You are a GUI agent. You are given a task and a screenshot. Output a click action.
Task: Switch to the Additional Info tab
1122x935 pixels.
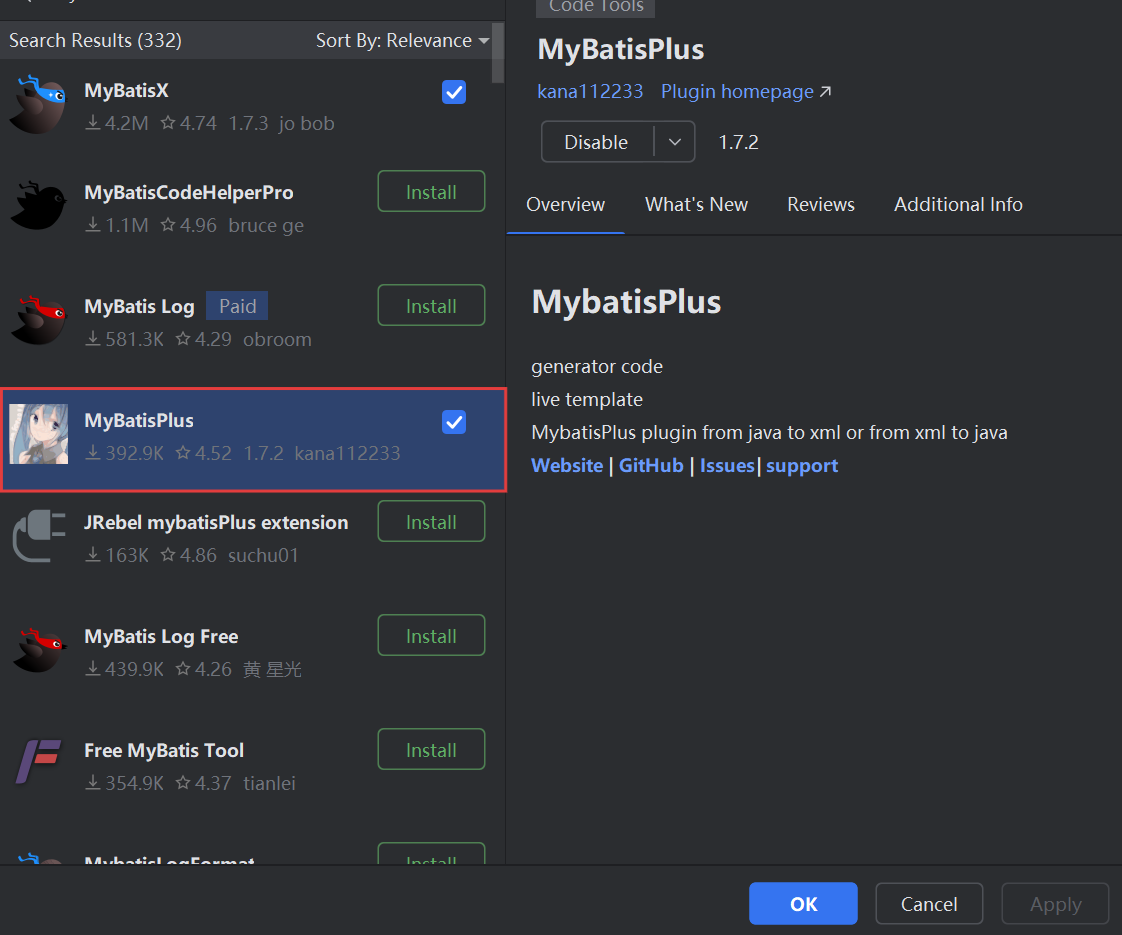pyautogui.click(x=958, y=205)
